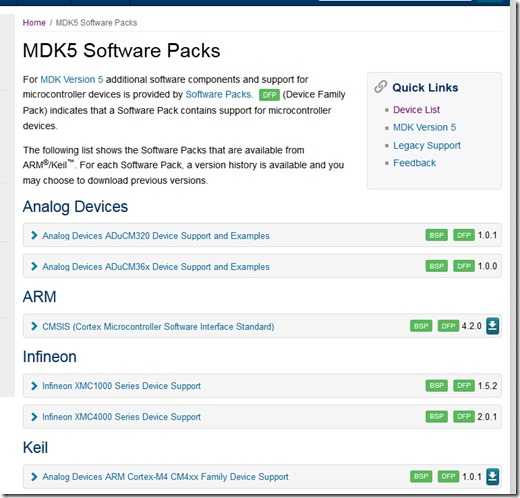This screenshot has height=498, width=520.
Task: Open the MDK Version 5 link in paragraph
Action: click(72, 80)
